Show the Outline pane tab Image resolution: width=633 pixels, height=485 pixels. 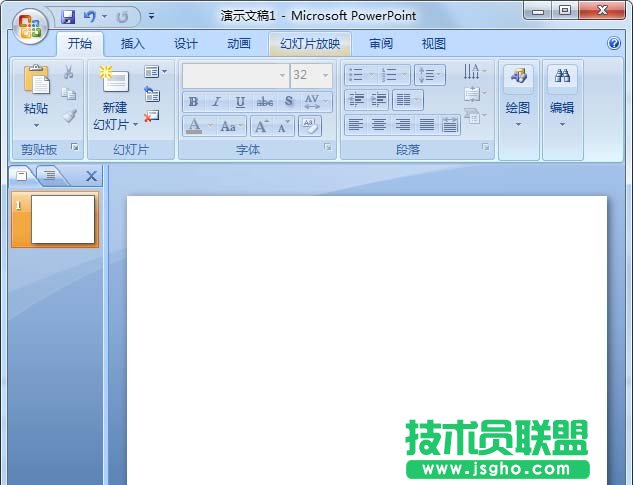[x=50, y=176]
